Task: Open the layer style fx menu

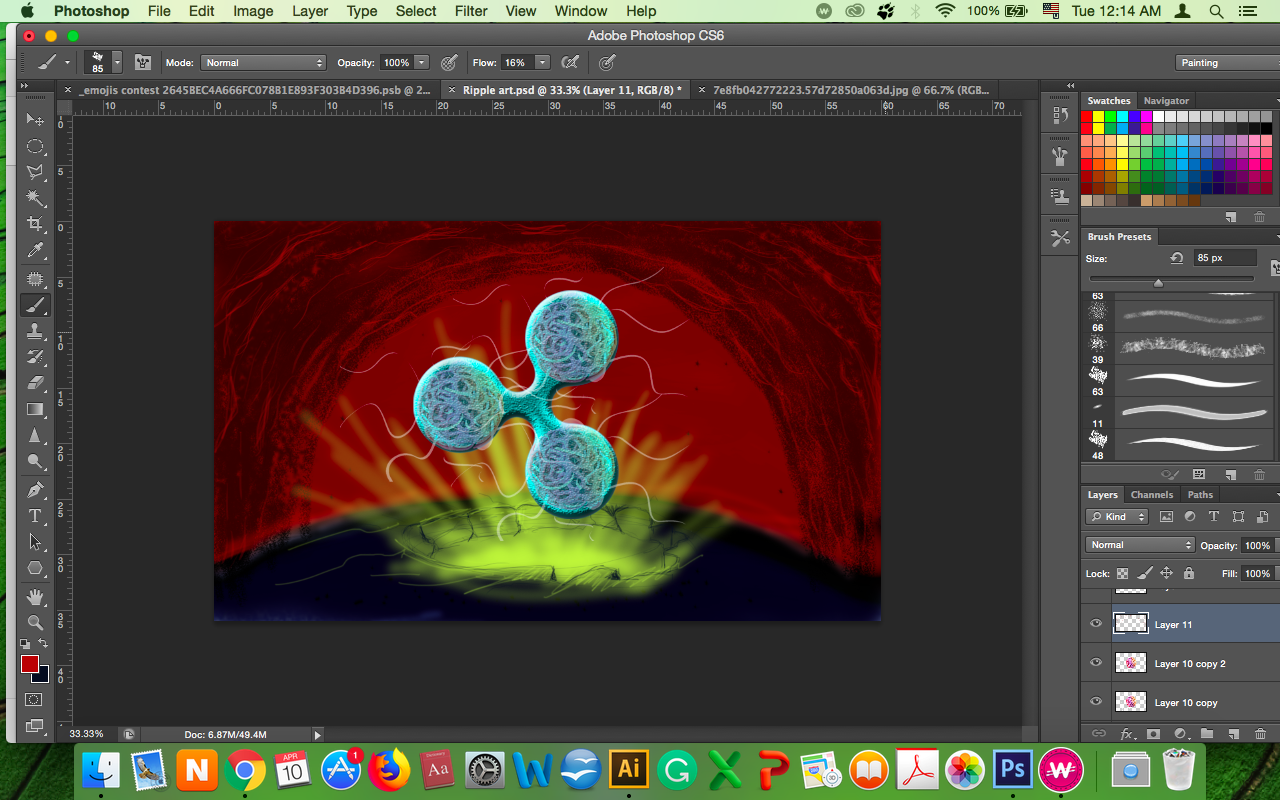Action: click(x=1126, y=733)
